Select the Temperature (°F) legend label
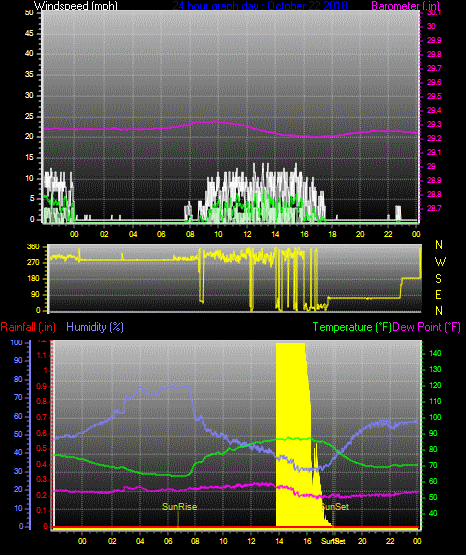The width and height of the screenshot is (466, 555). coord(352,327)
